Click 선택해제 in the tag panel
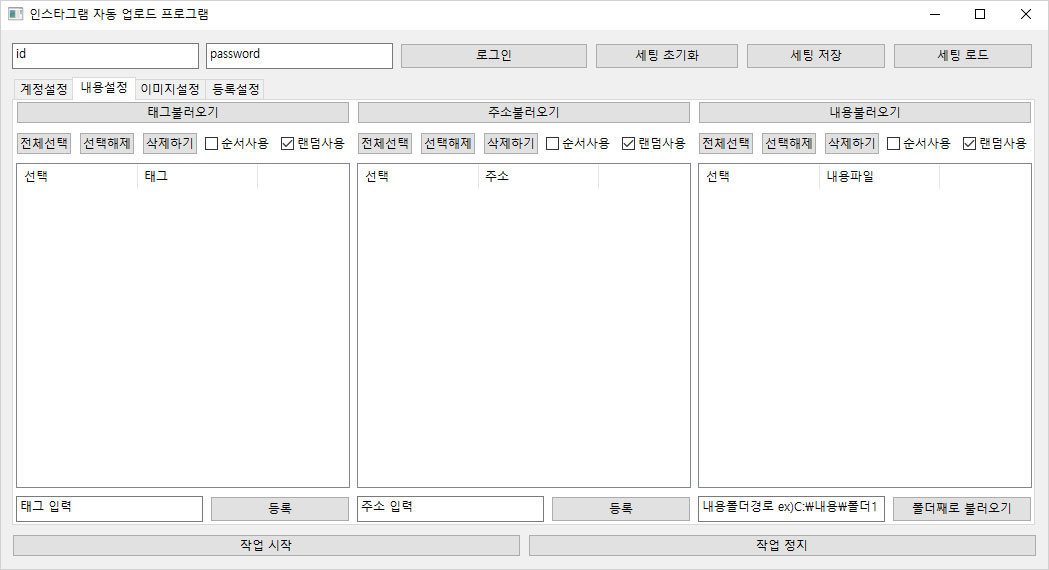The height and width of the screenshot is (570, 1049). [107, 143]
